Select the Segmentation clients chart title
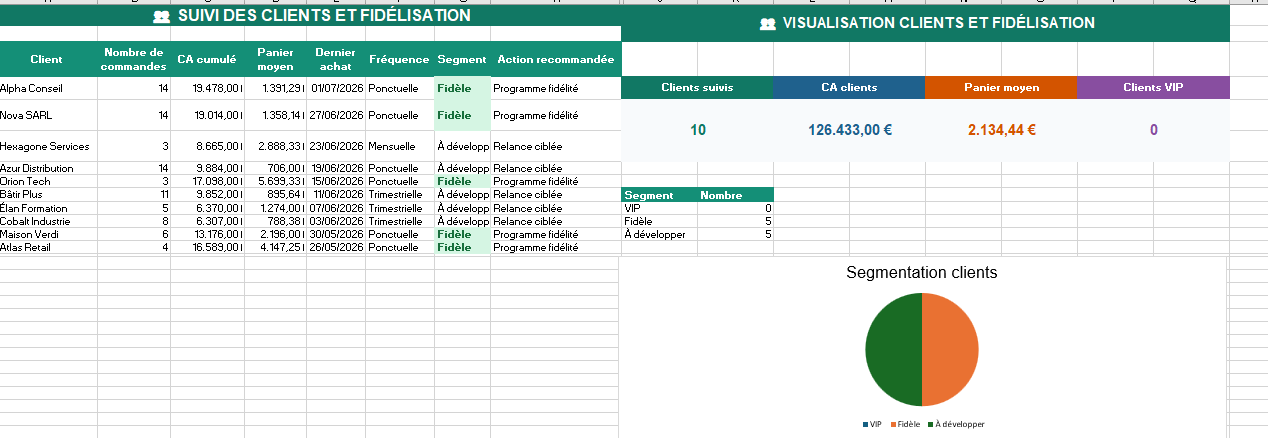Viewport: 1268px width, 438px height. 921,272
